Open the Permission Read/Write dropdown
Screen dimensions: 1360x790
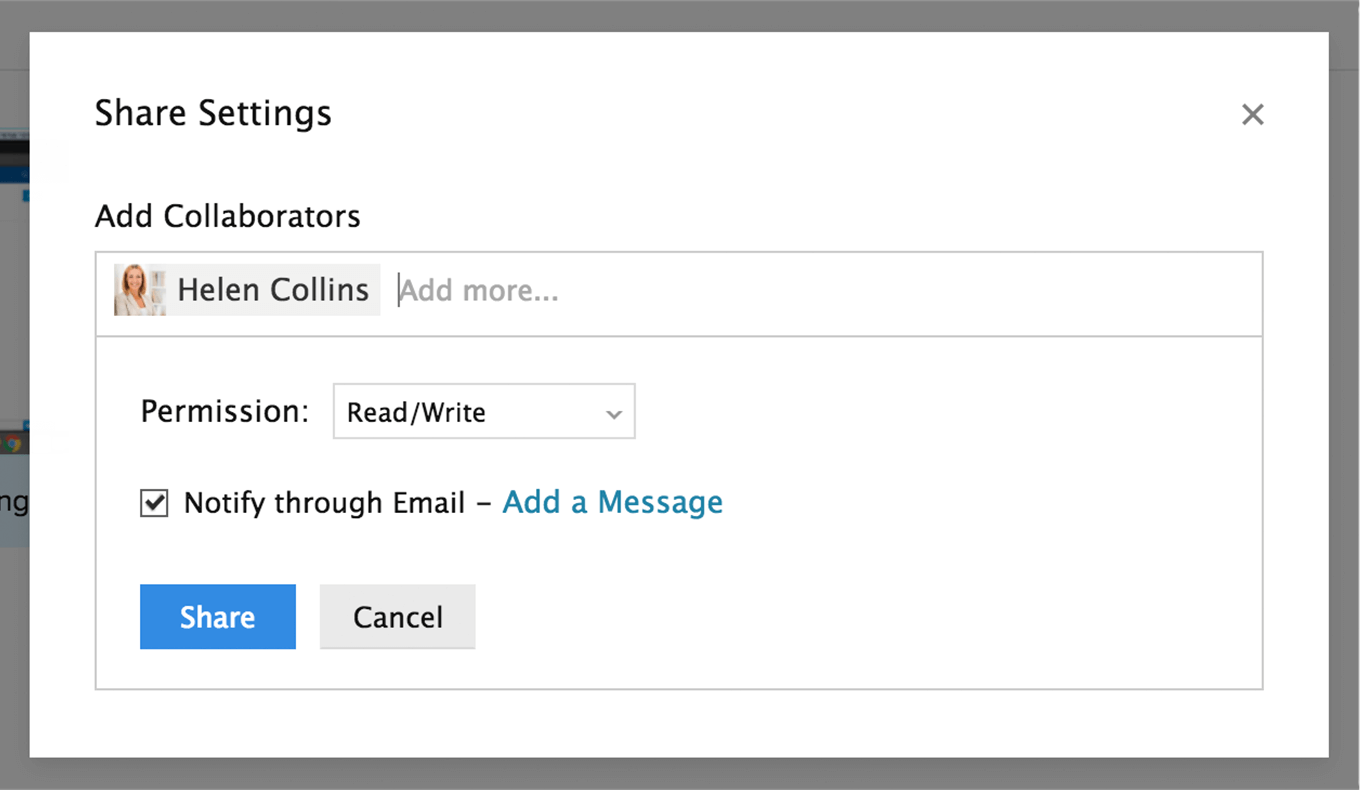coord(484,411)
